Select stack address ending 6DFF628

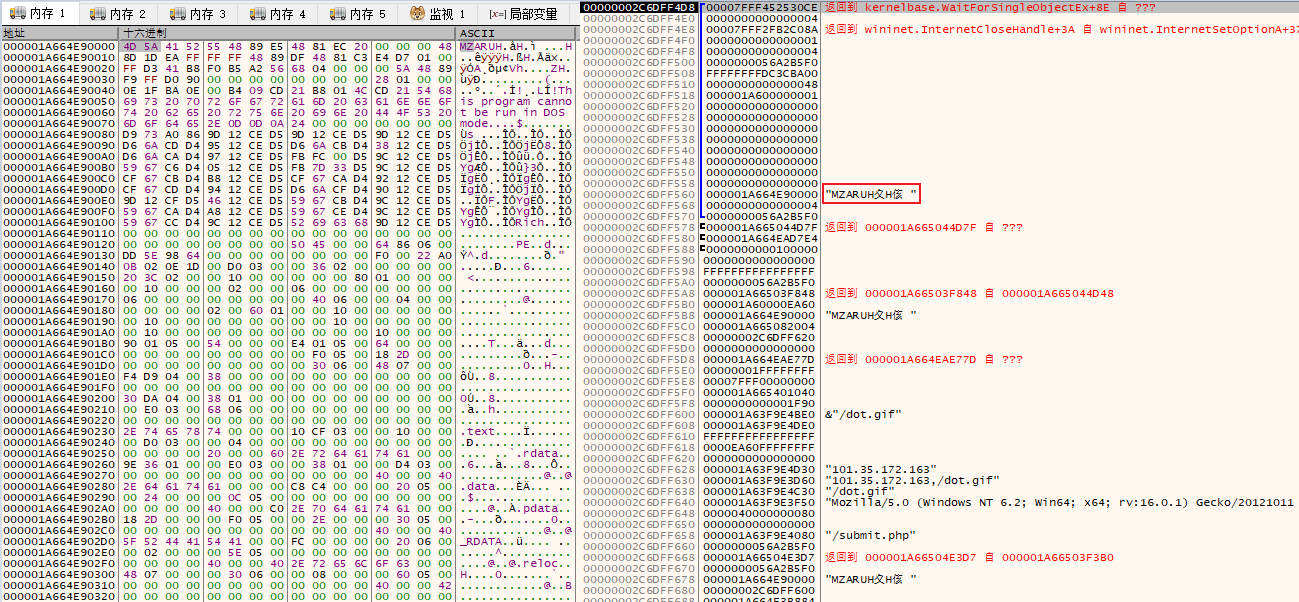pyautogui.click(x=638, y=469)
